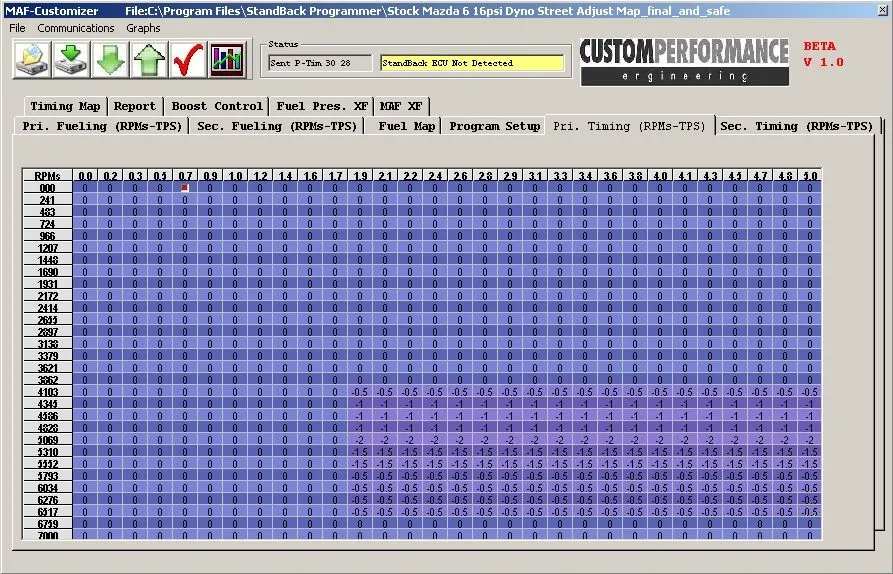Switch to the Report tab
This screenshot has width=893, height=574.
click(x=134, y=106)
